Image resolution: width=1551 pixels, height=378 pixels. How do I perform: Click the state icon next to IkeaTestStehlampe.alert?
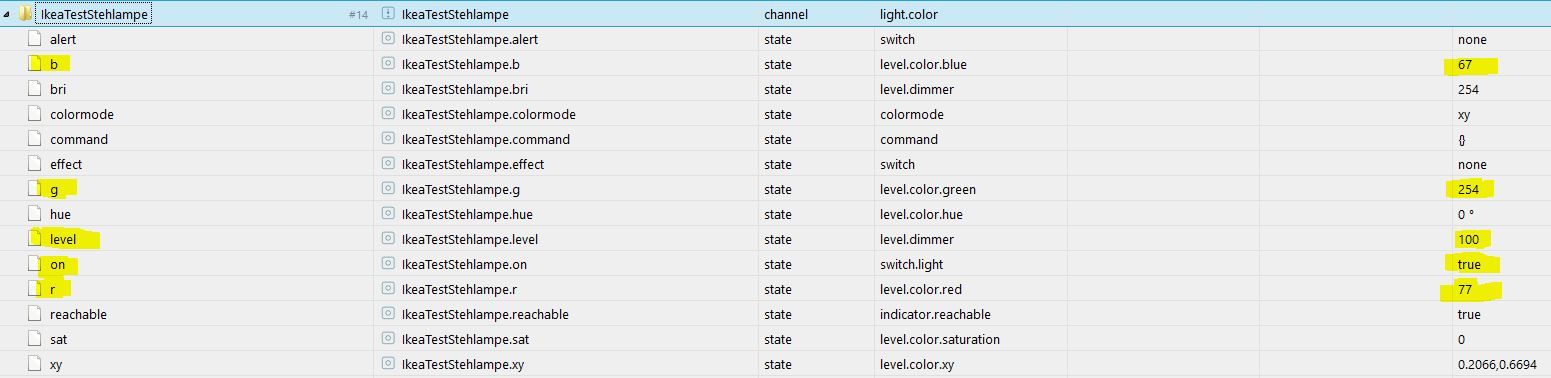389,39
